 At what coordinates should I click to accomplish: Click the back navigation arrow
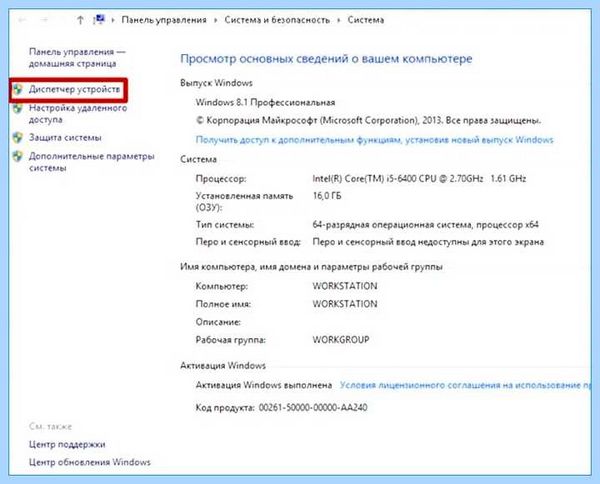22,20
